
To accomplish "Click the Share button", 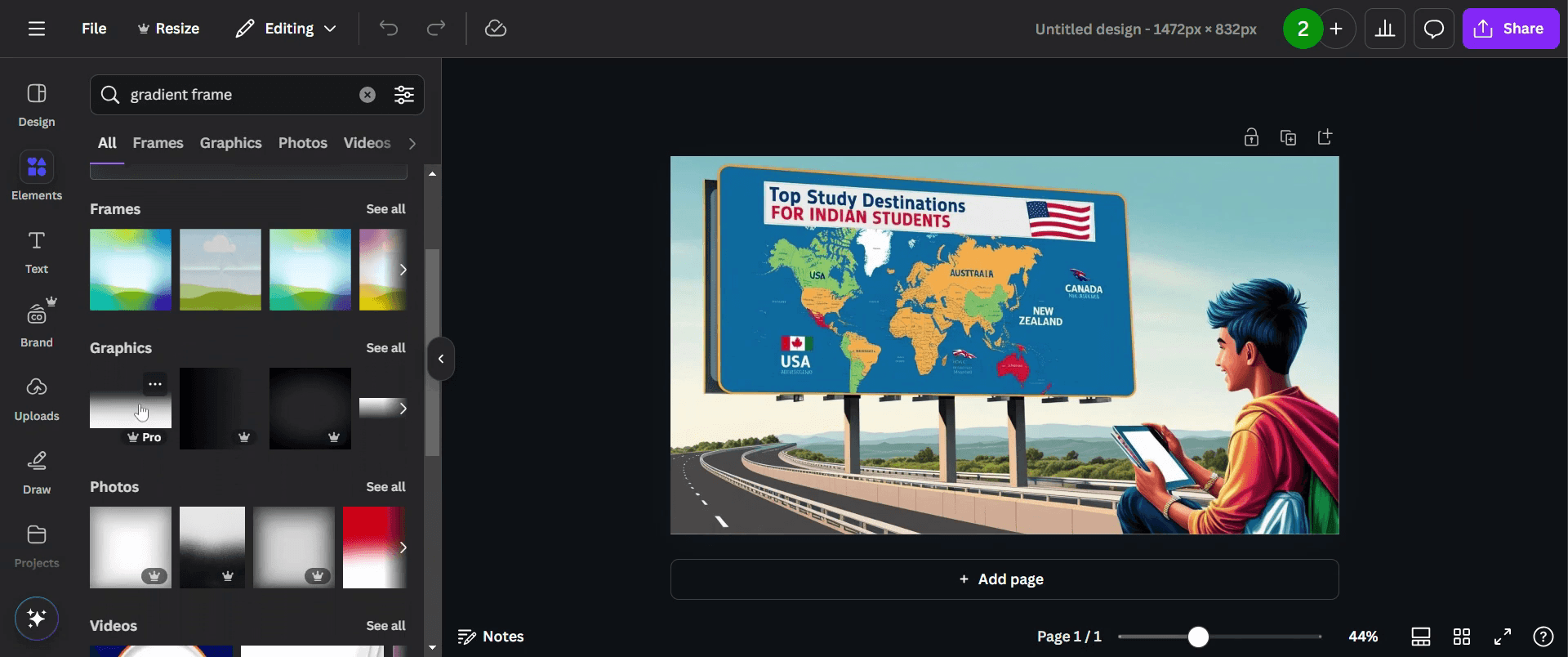I will tap(1511, 29).
